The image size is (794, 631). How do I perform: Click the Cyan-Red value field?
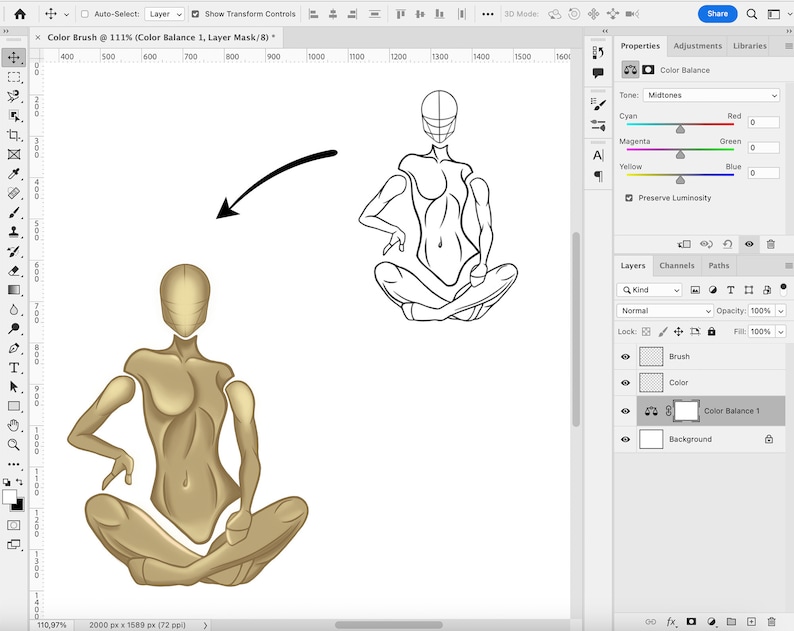click(763, 123)
